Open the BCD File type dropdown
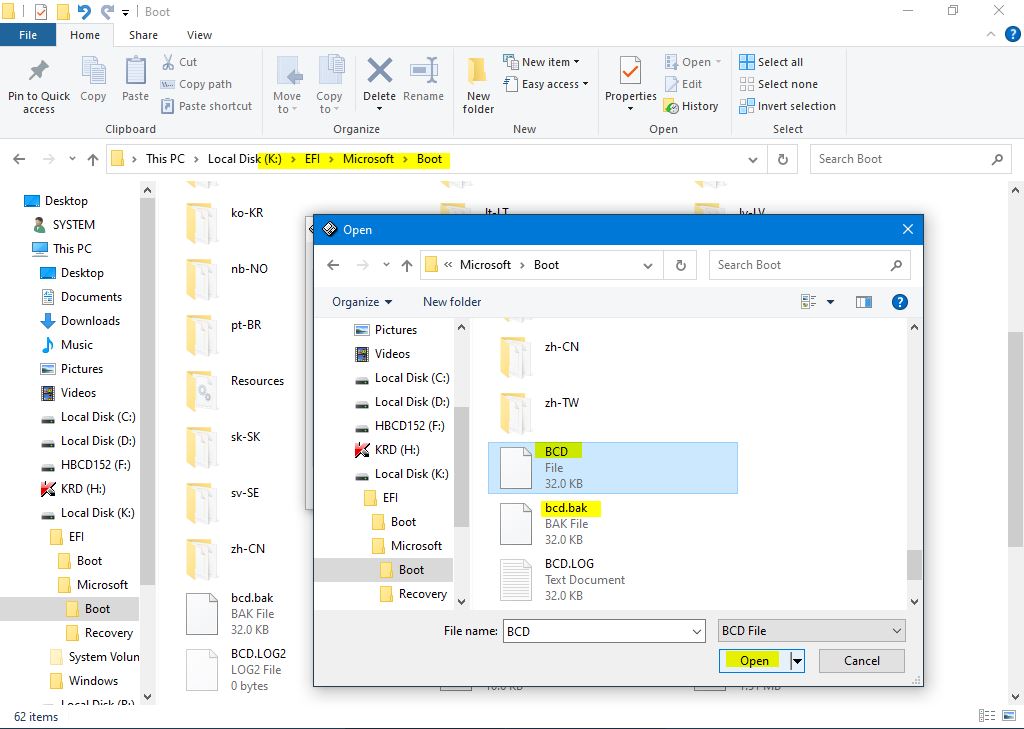Image resolution: width=1024 pixels, height=729 pixels. point(811,631)
